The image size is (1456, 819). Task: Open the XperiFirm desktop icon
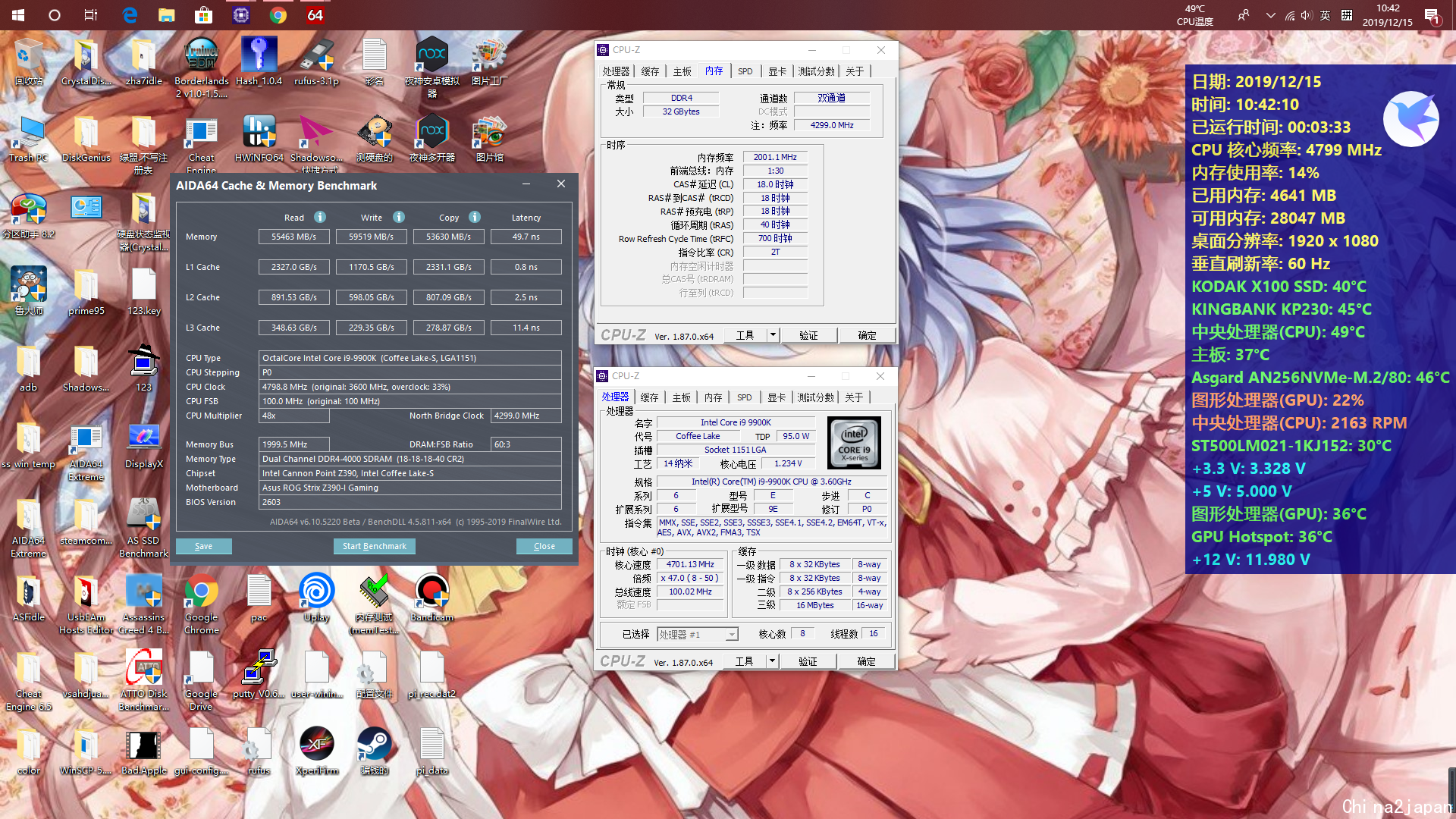pos(316,752)
